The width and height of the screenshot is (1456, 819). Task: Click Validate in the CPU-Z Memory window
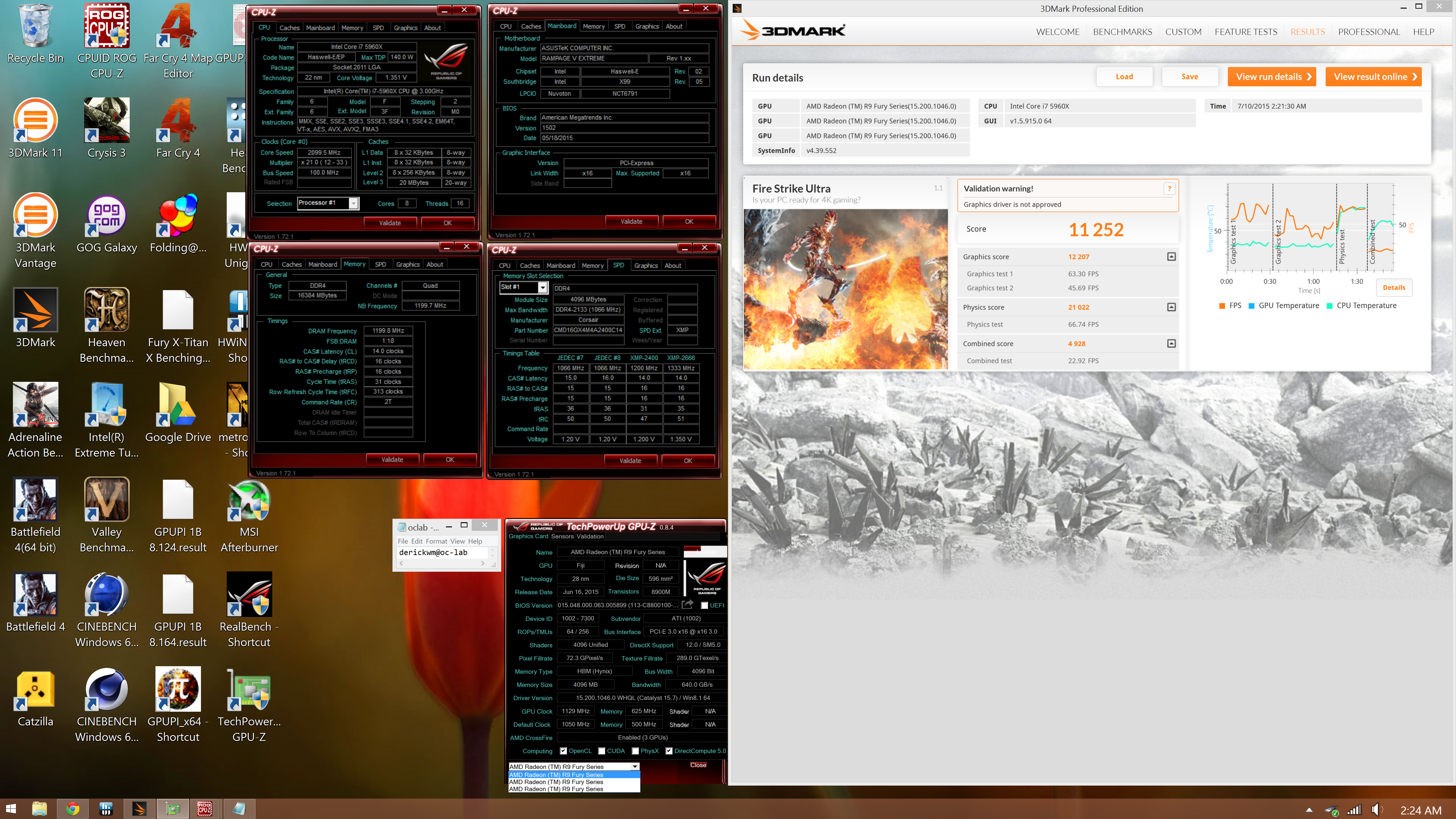[x=392, y=459]
